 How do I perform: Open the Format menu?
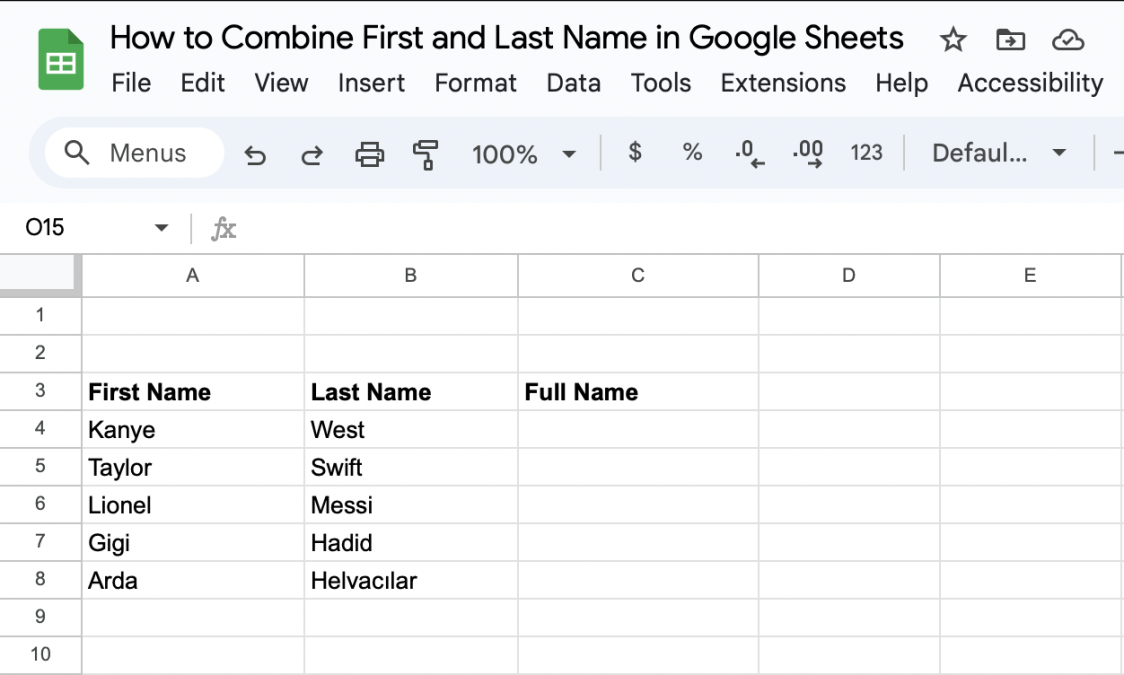pyautogui.click(x=475, y=83)
